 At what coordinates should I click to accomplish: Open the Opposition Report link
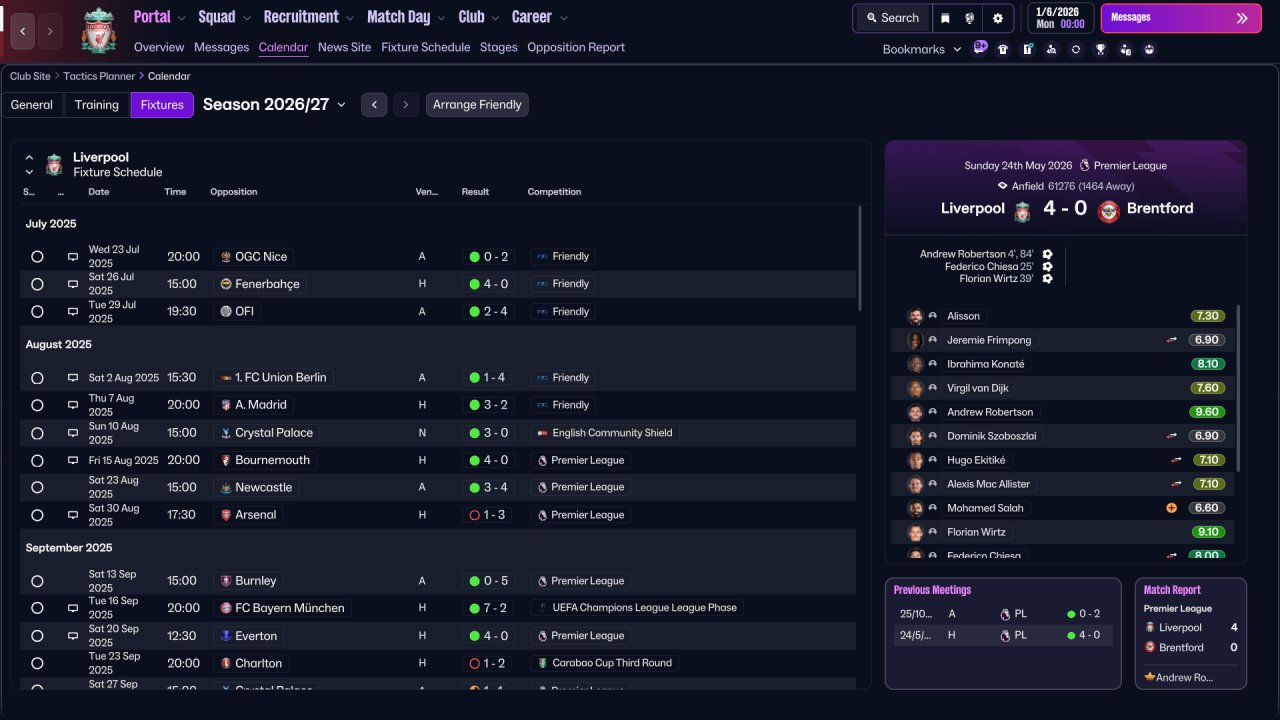click(x=576, y=47)
